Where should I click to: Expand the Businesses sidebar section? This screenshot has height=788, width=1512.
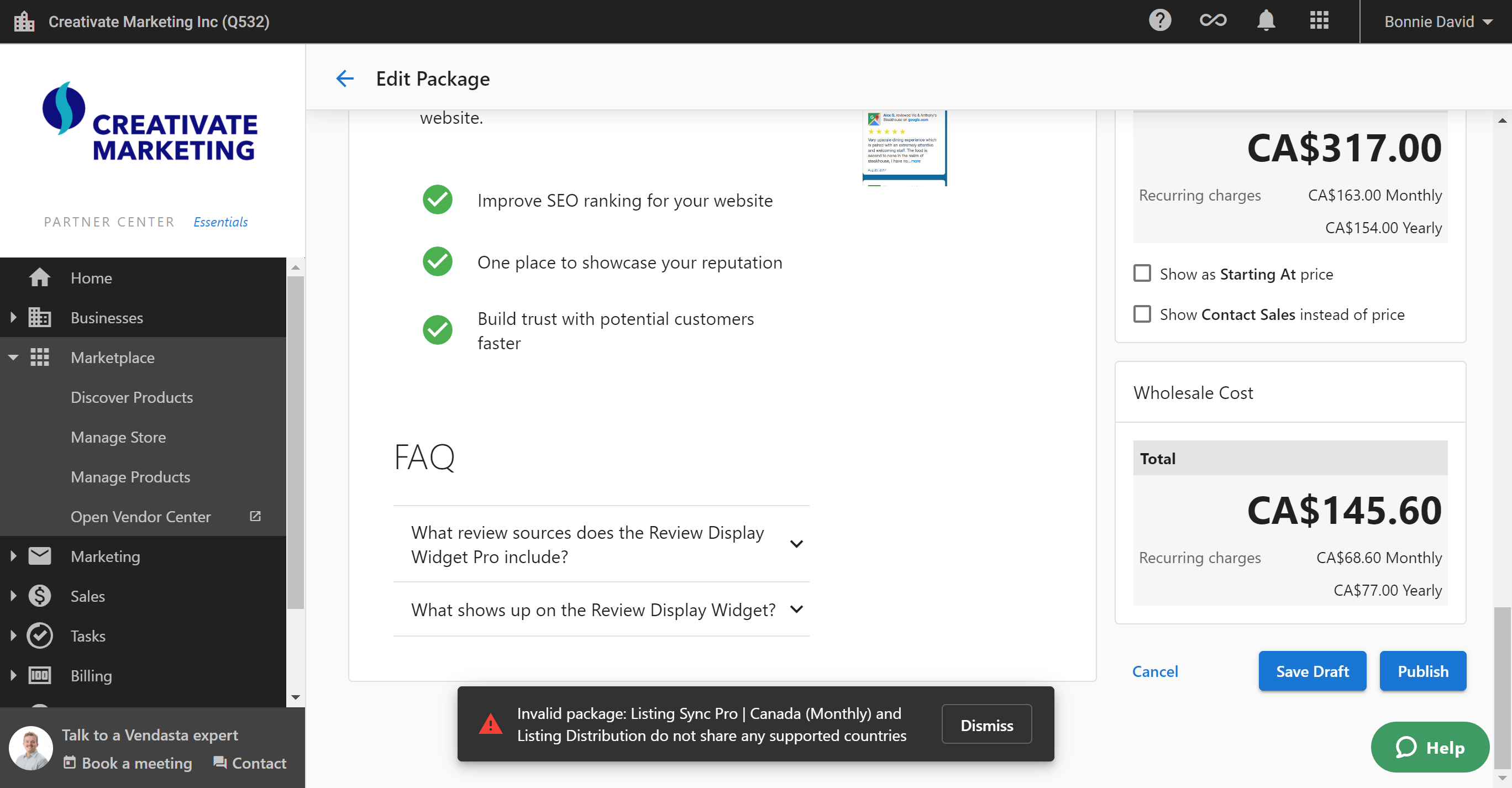13,317
